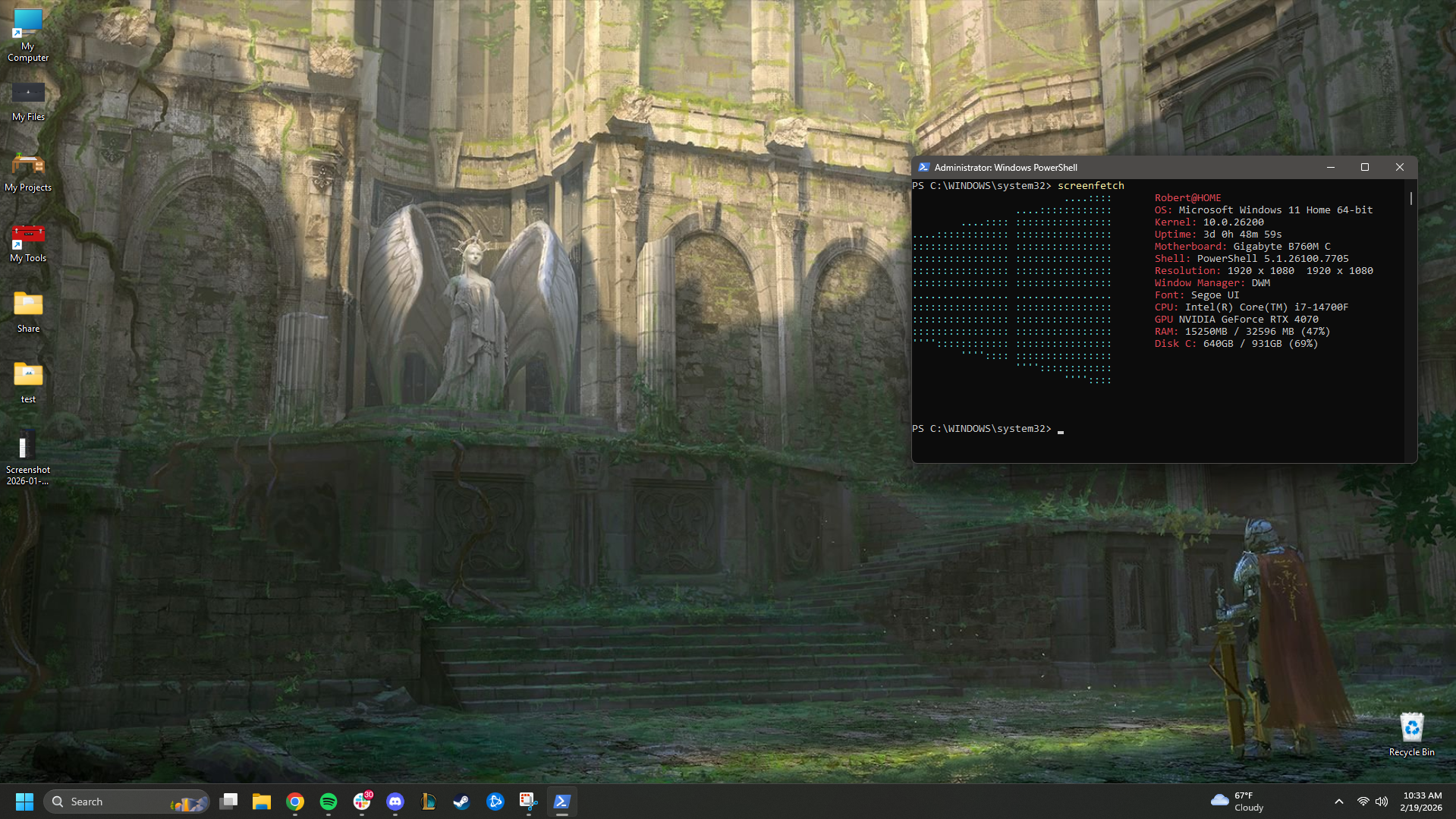Image resolution: width=1456 pixels, height=819 pixels.
Task: Click the OS line in PowerShell output
Action: (1263, 210)
